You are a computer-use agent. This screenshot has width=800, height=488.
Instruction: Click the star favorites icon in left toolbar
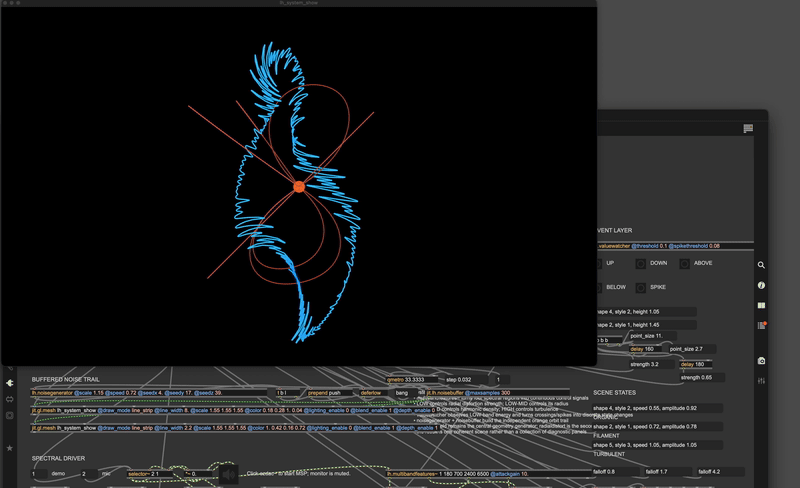coord(9,448)
